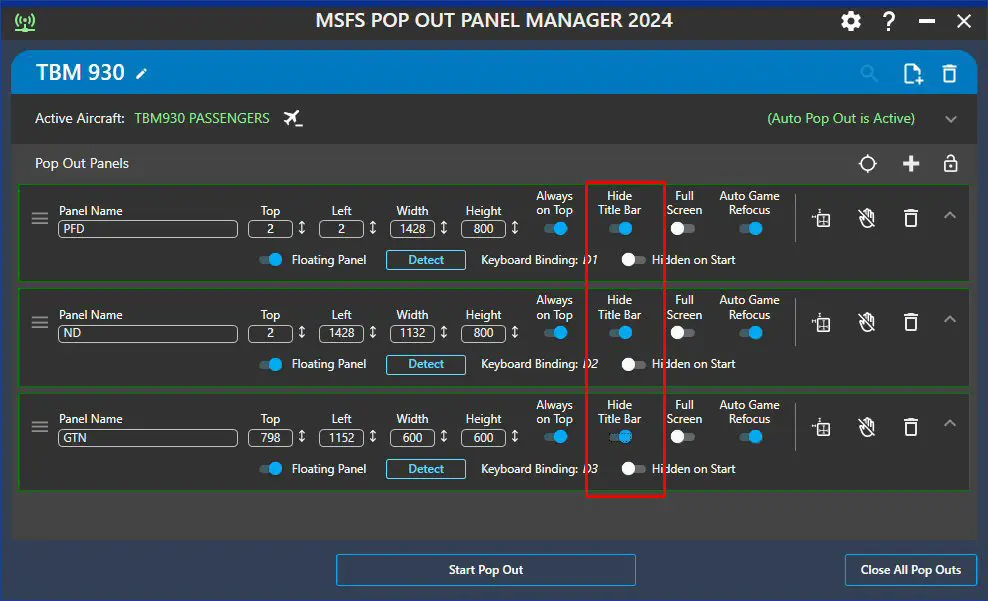The image size is (988, 601).
Task: Click the drag handle of the PFD panel
Action: [x=40, y=218]
